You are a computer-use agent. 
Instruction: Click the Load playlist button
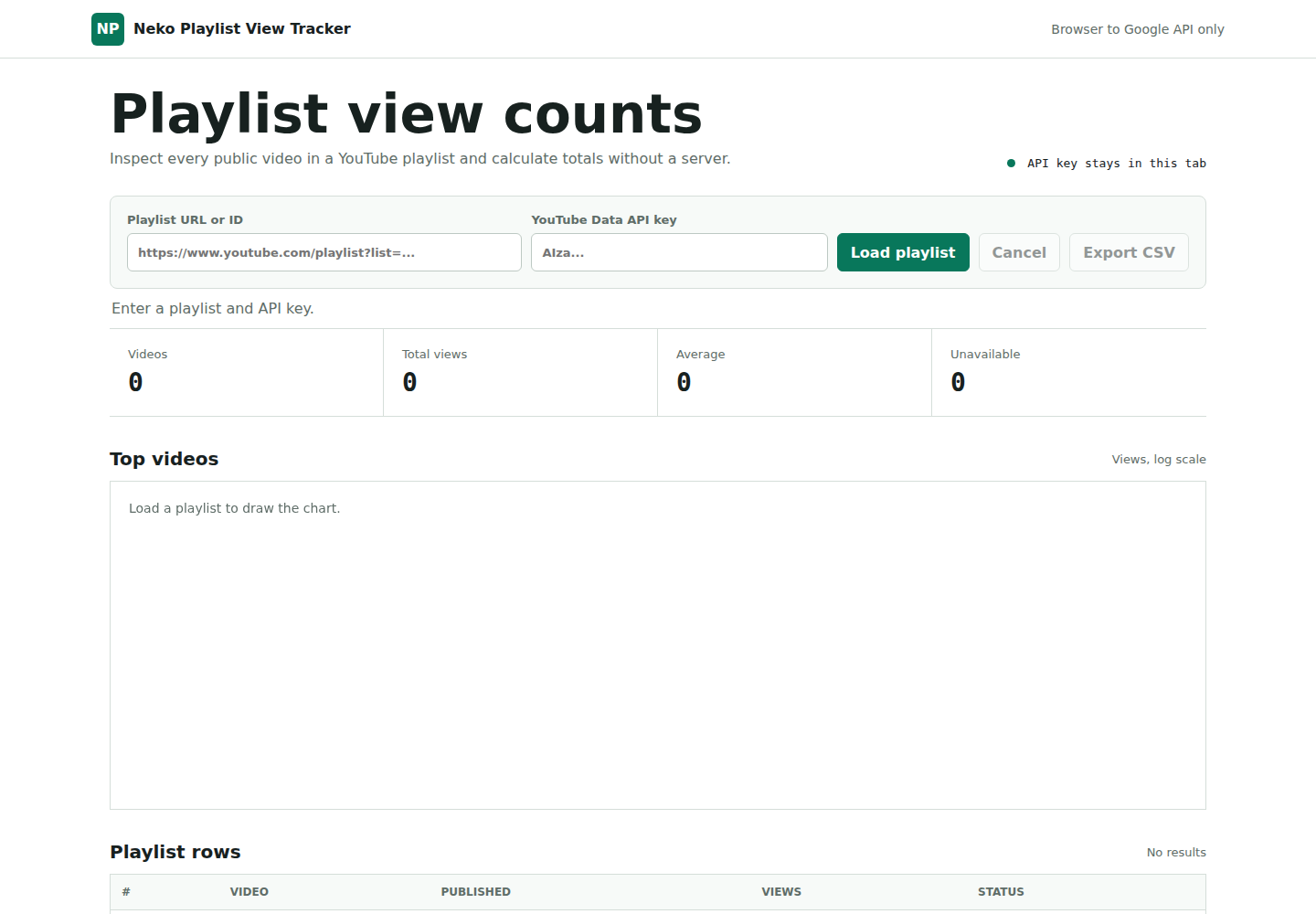(903, 252)
